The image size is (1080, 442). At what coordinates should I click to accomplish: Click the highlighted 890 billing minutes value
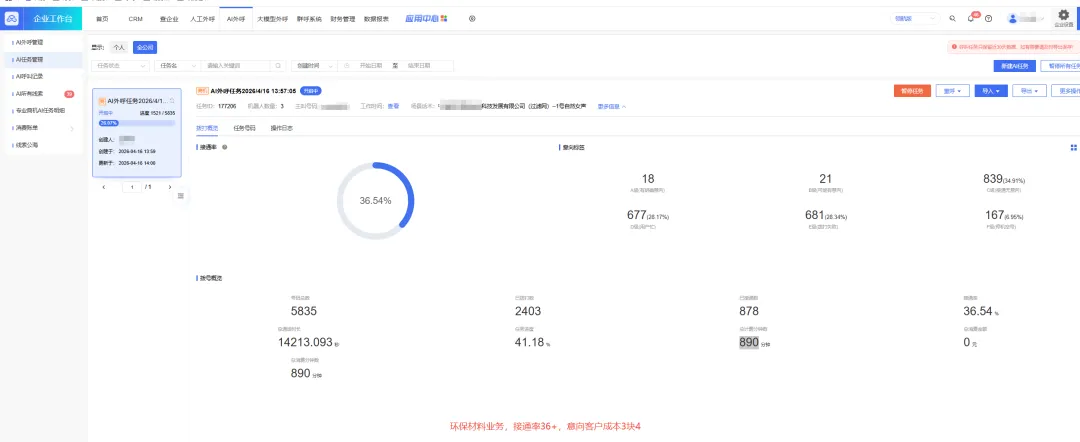749,342
